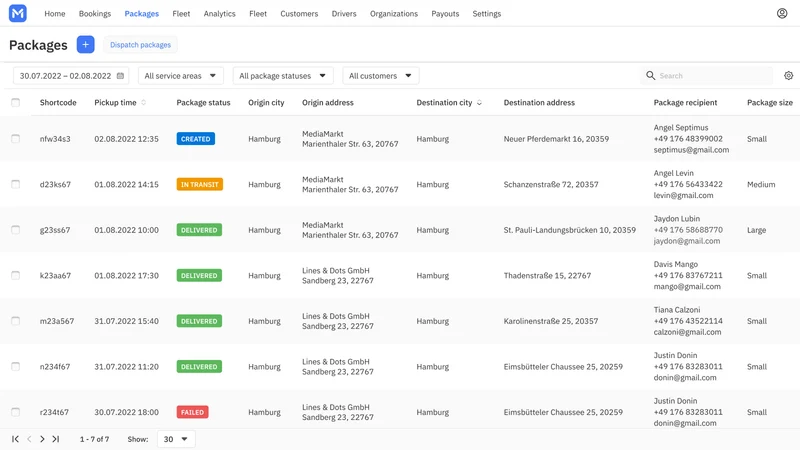This screenshot has height=450, width=800.
Task: Go to first page pagination icon
Action: [x=15, y=439]
